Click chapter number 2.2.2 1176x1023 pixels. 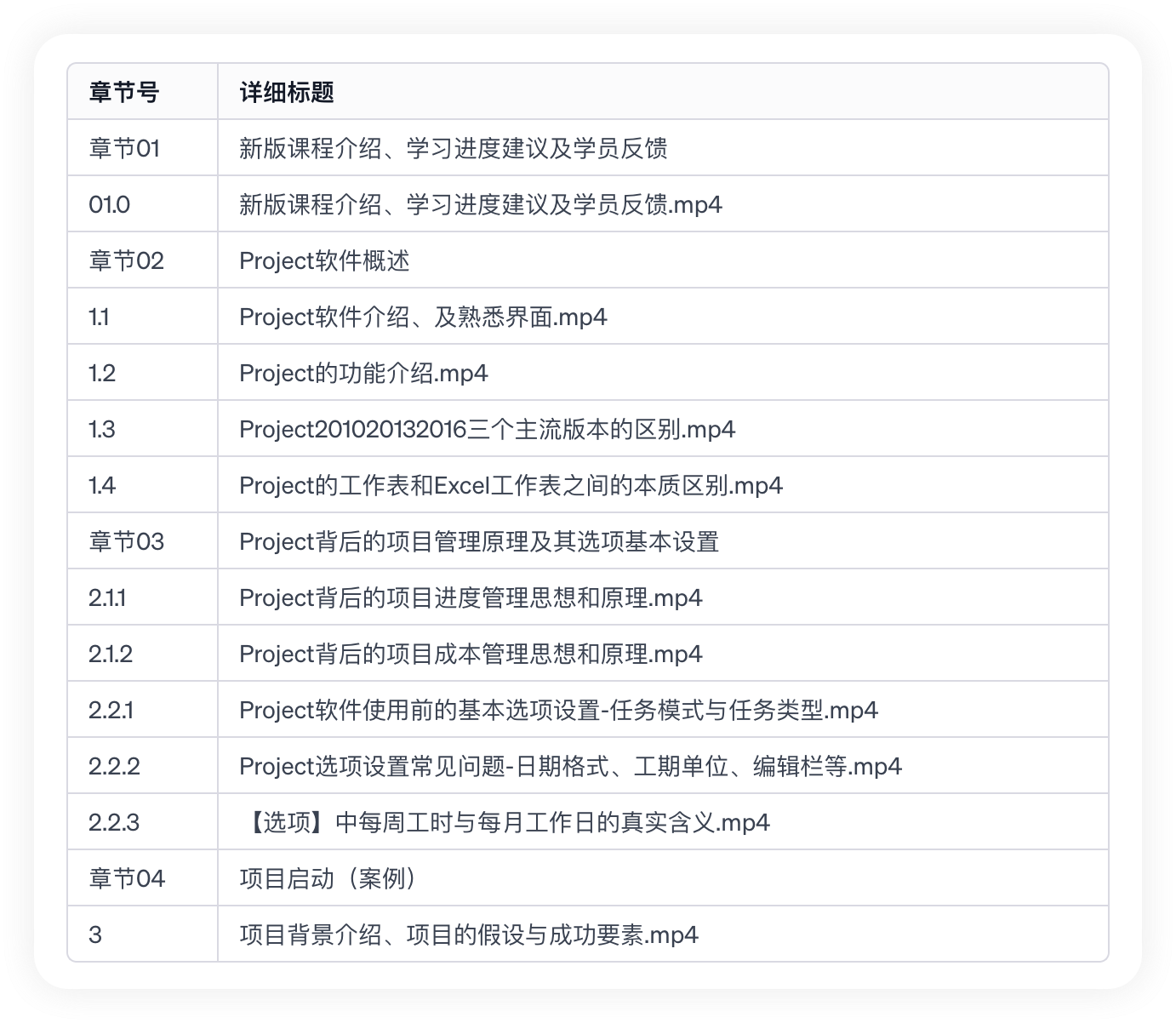click(114, 766)
